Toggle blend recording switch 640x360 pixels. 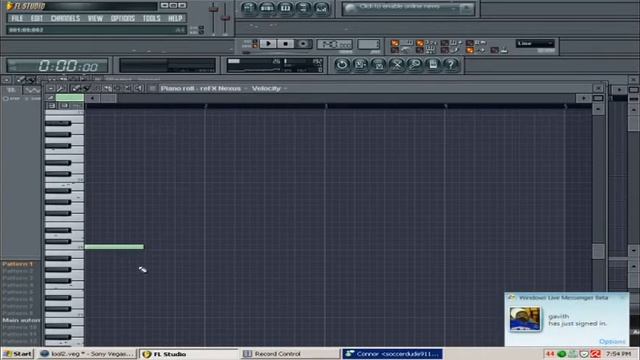point(444,42)
